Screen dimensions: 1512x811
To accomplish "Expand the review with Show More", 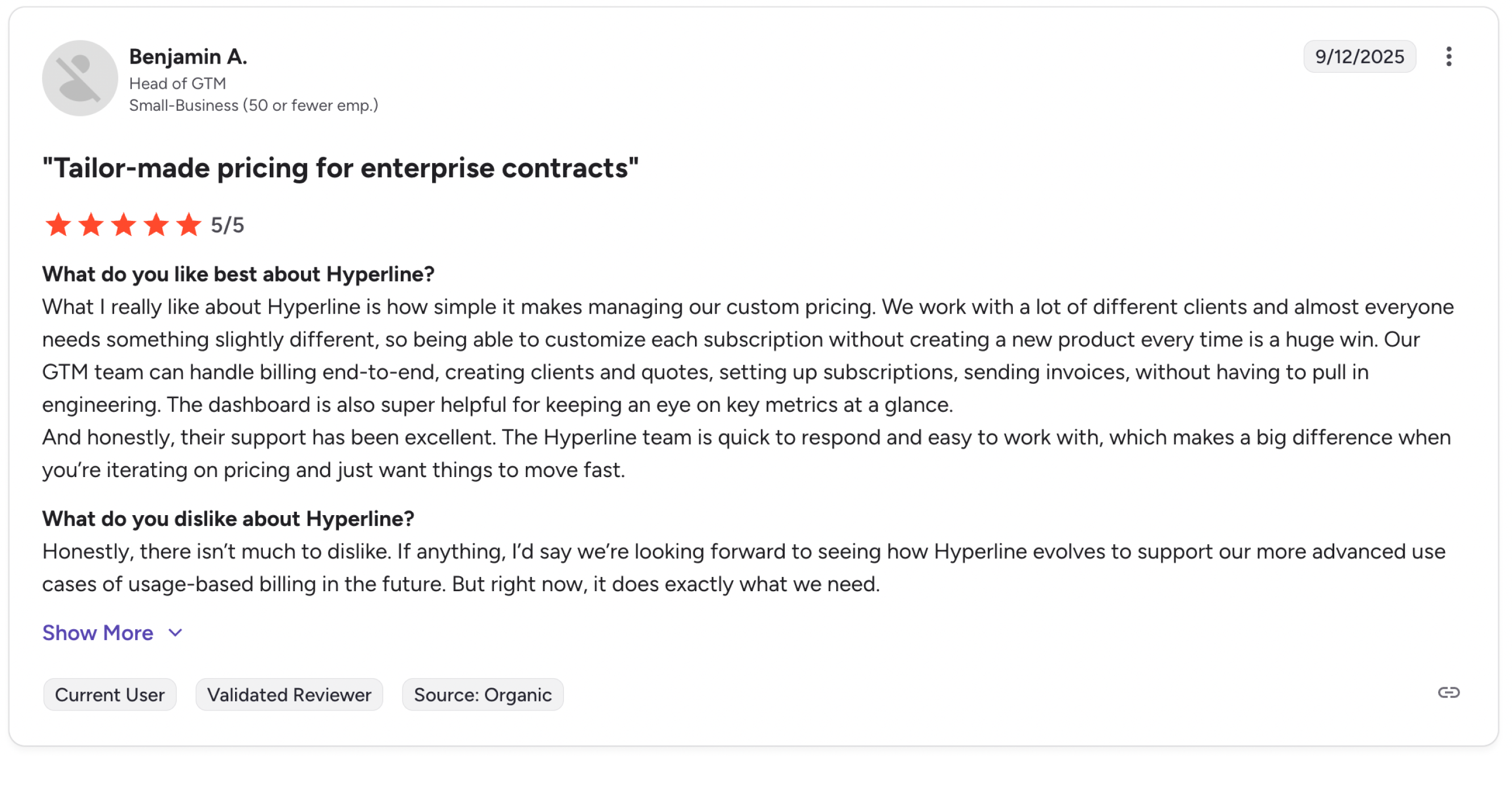I will click(x=98, y=633).
